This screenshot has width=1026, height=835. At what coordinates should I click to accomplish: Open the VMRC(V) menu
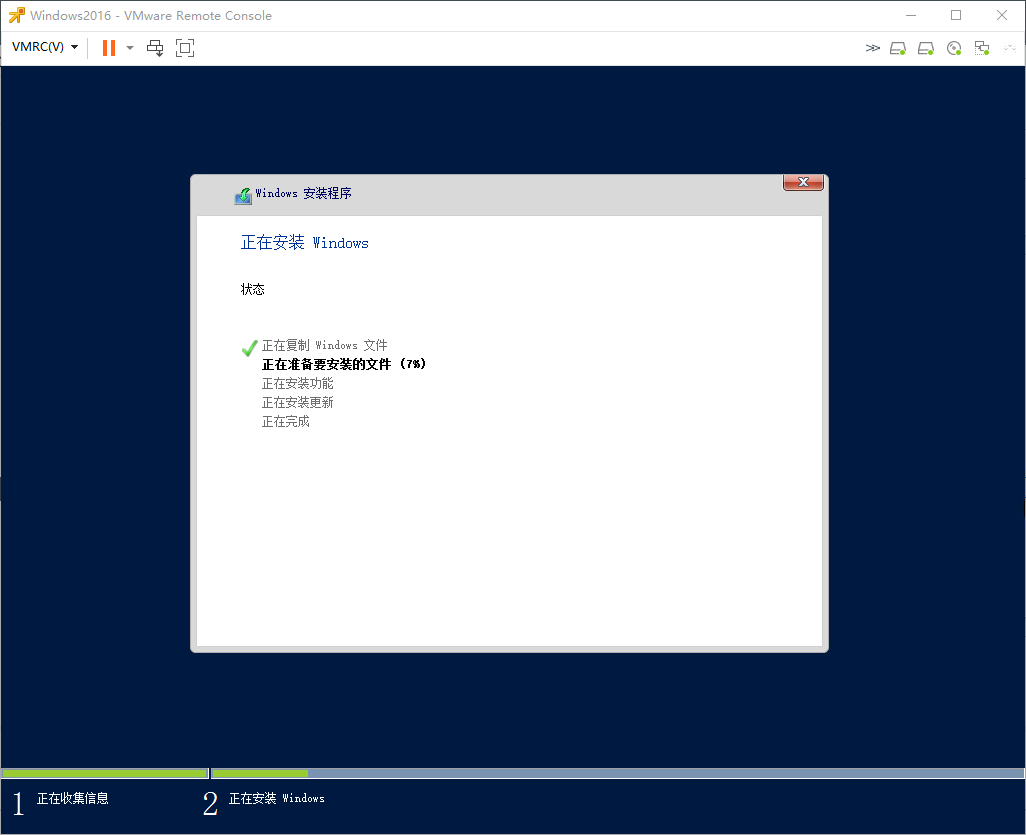(x=45, y=47)
